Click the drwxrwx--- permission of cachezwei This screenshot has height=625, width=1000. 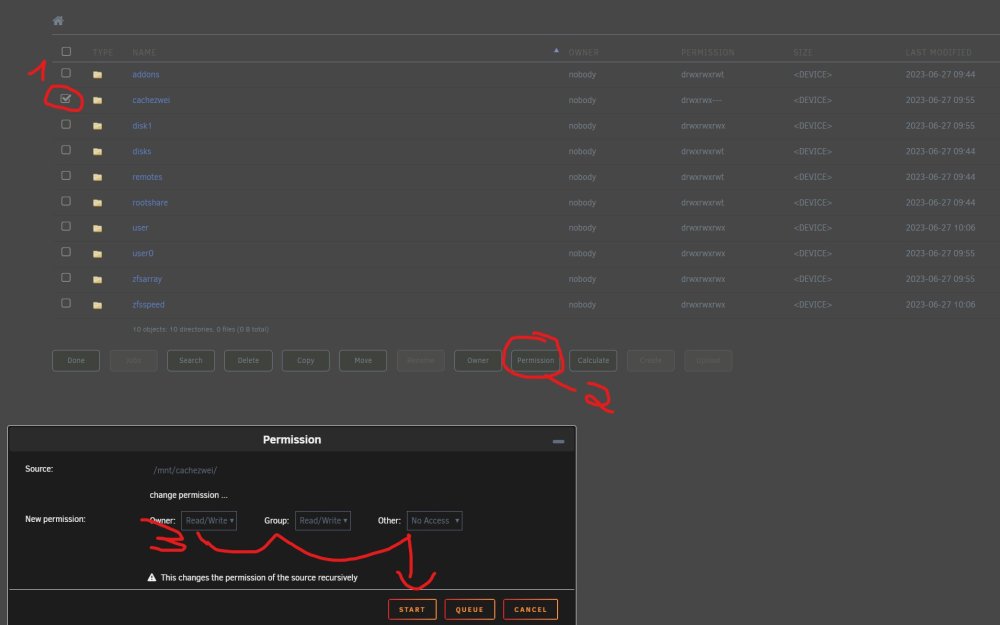(x=702, y=100)
